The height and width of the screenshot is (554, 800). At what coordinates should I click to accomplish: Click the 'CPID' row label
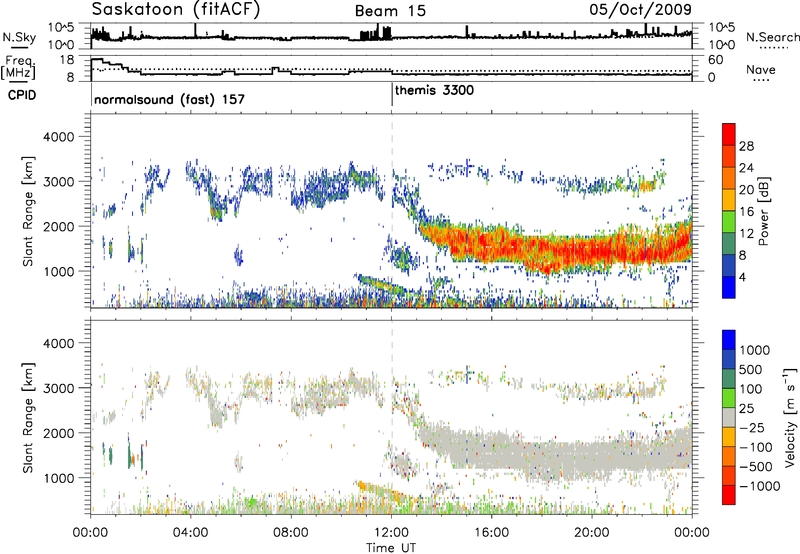pyautogui.click(x=22, y=95)
